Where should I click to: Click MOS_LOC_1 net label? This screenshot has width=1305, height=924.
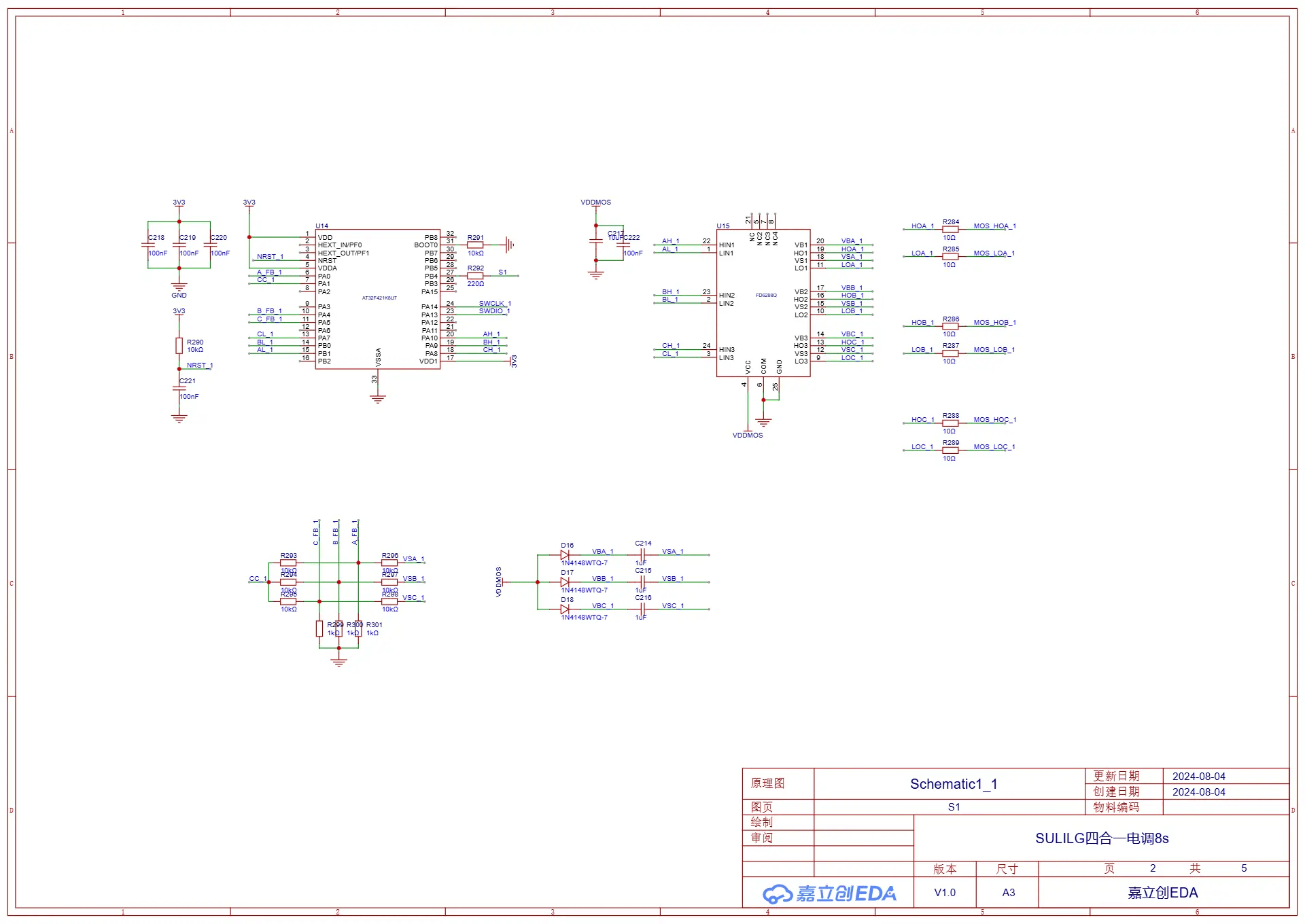[994, 447]
